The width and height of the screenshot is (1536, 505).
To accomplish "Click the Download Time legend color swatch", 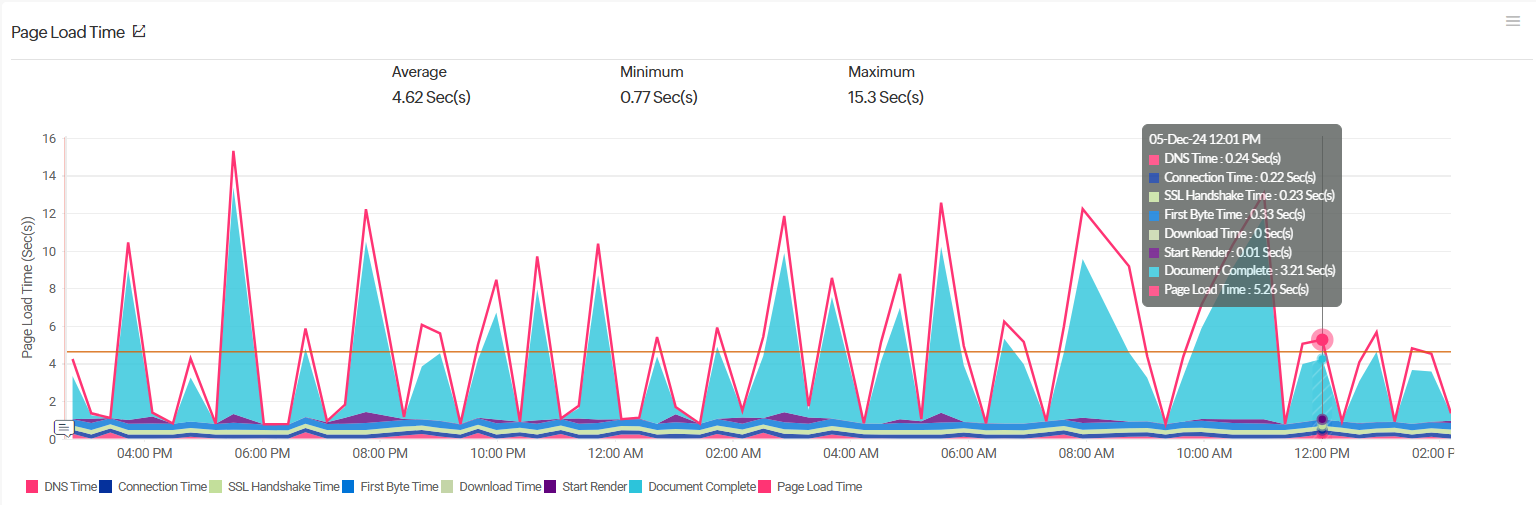I will [x=448, y=487].
